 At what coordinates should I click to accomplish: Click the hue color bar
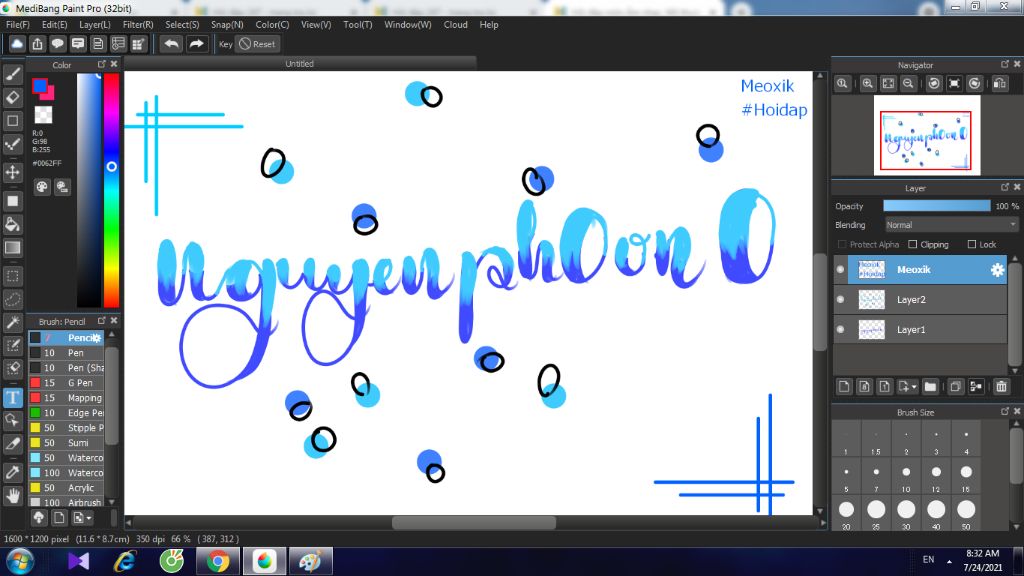(x=111, y=189)
